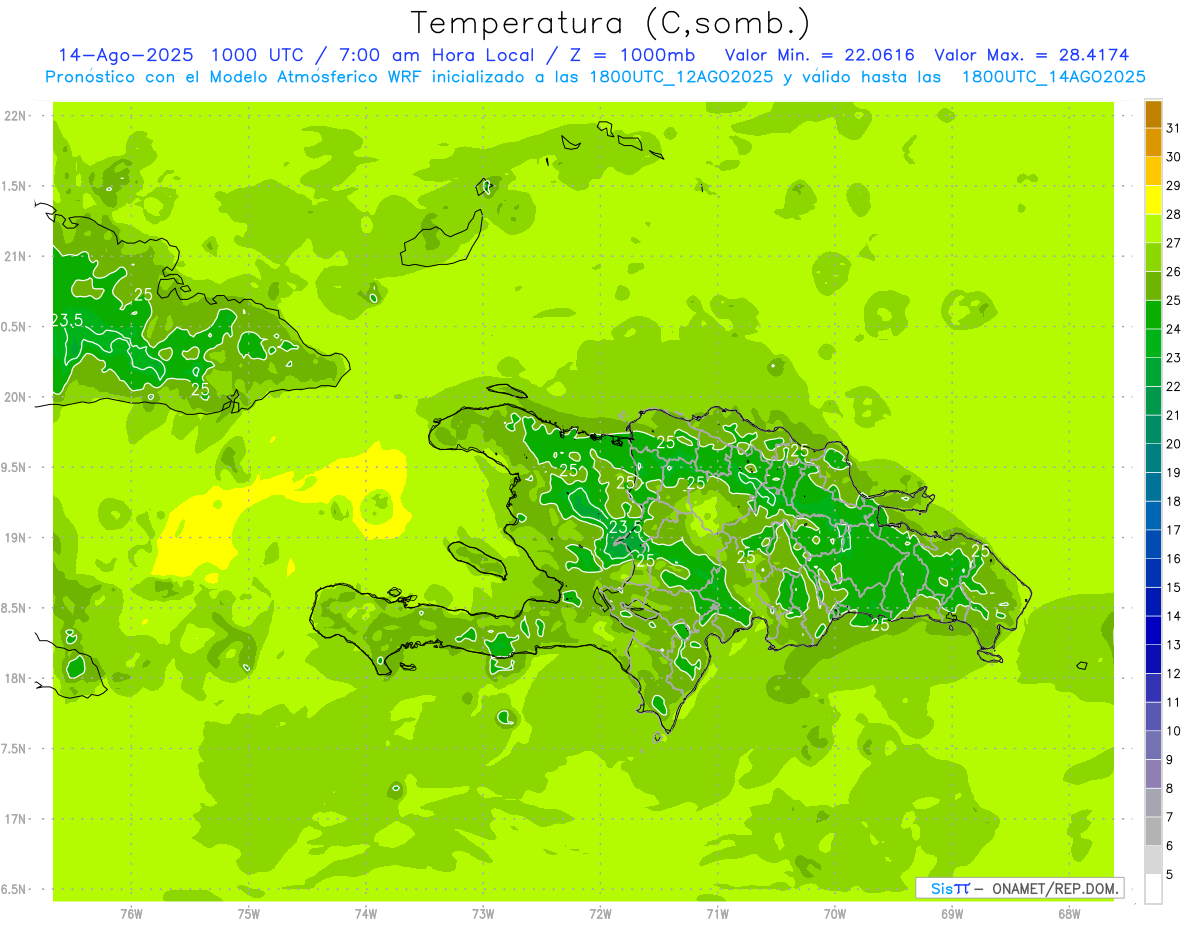Click legend value "24" on the color scale
This screenshot has width=1200, height=927.
click(1174, 329)
